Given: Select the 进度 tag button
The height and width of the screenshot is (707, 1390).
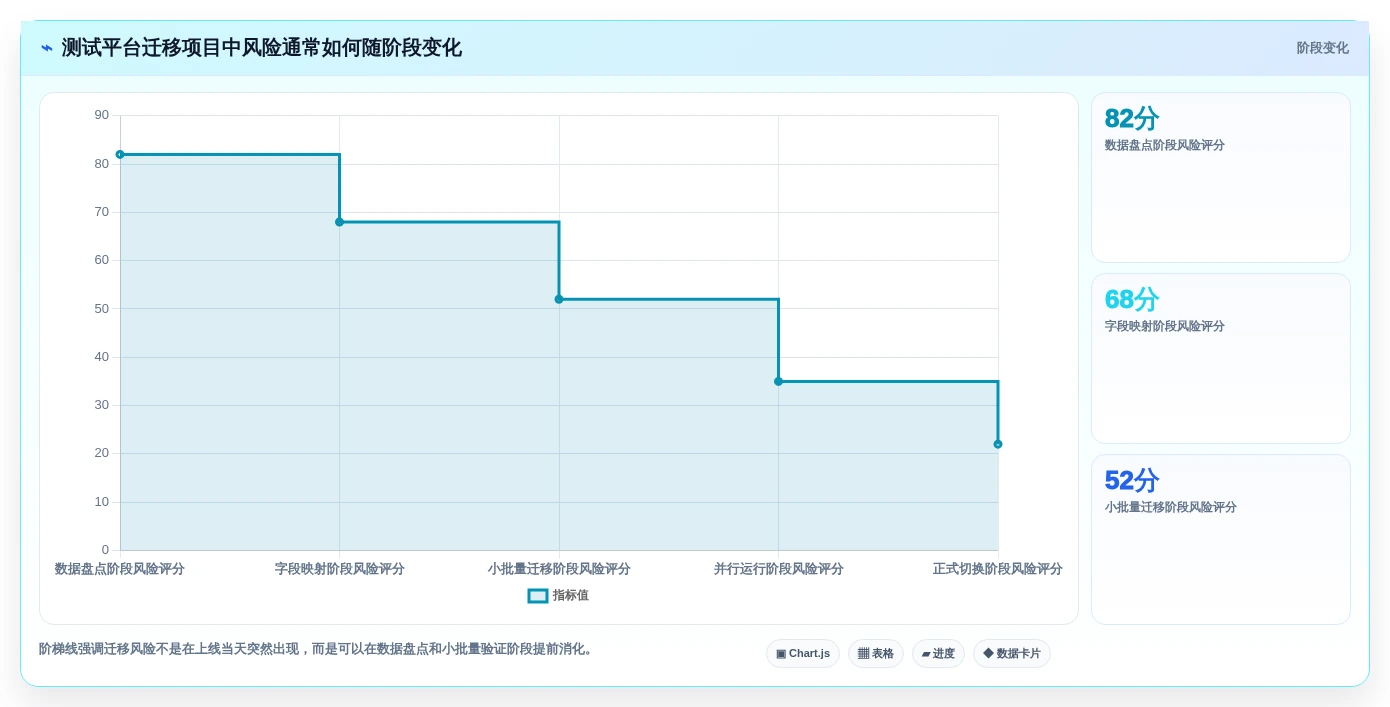Looking at the screenshot, I should click(x=938, y=654).
